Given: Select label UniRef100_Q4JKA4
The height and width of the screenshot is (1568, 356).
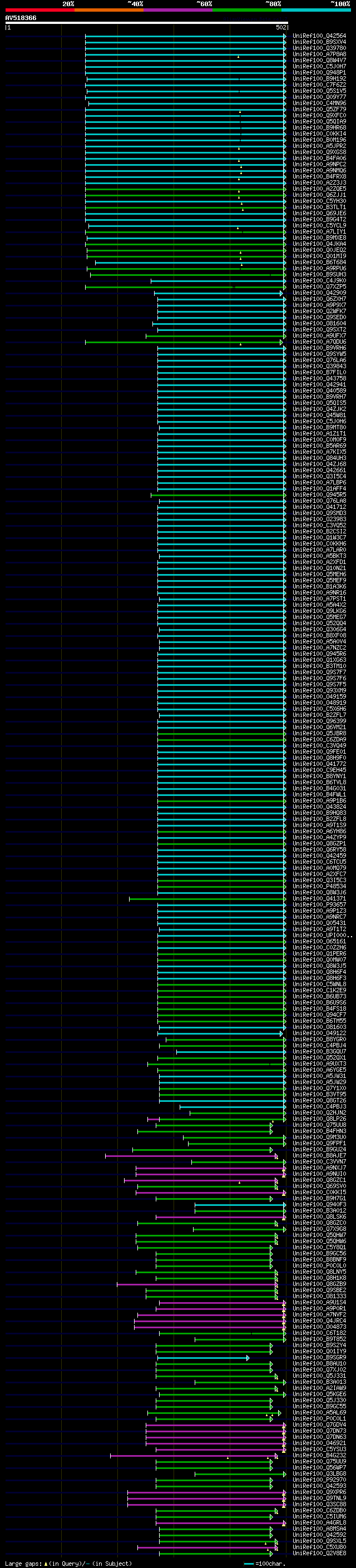Looking at the screenshot, I should tap(319, 244).
